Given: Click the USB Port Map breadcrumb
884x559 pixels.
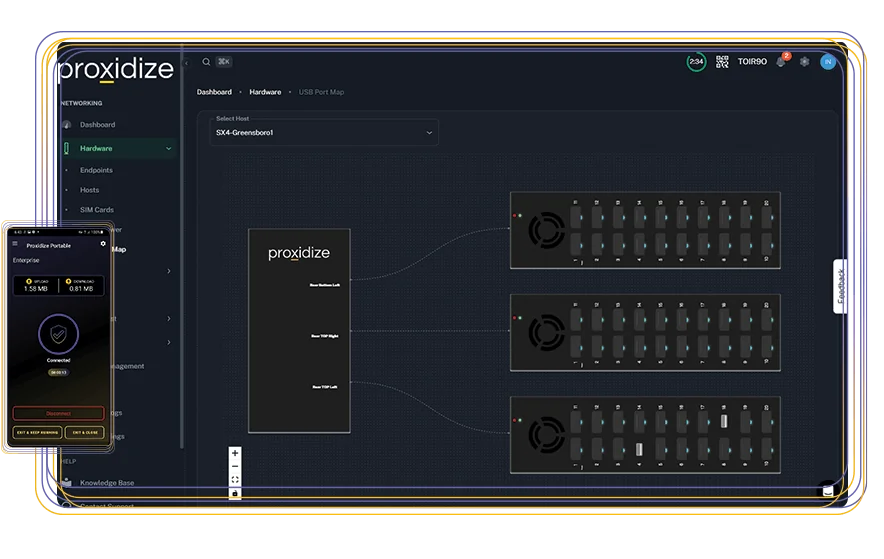Looking at the screenshot, I should tap(321, 92).
